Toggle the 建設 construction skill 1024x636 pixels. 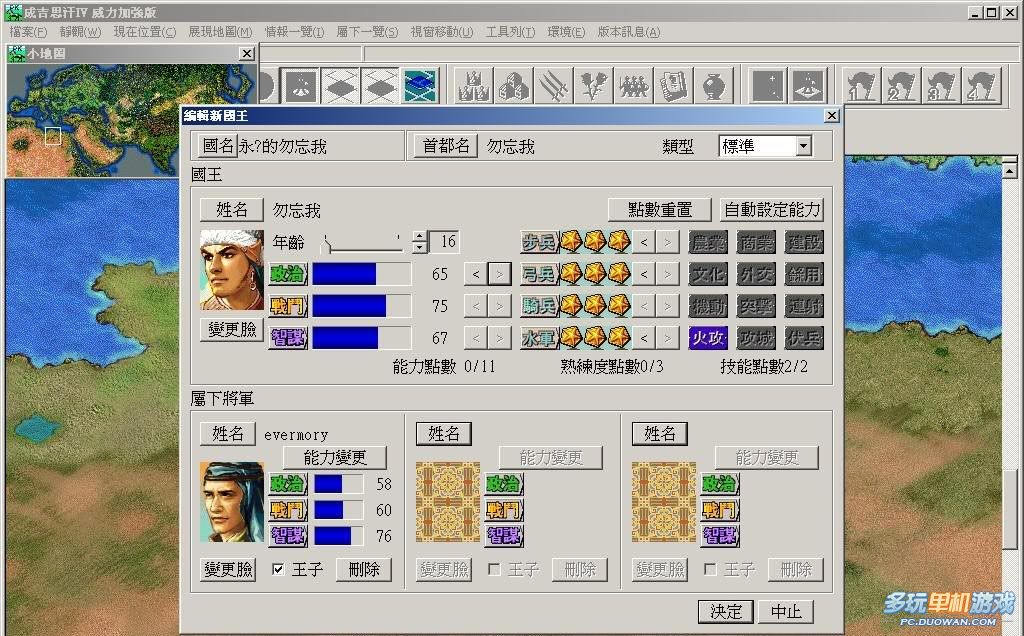pyautogui.click(x=804, y=242)
